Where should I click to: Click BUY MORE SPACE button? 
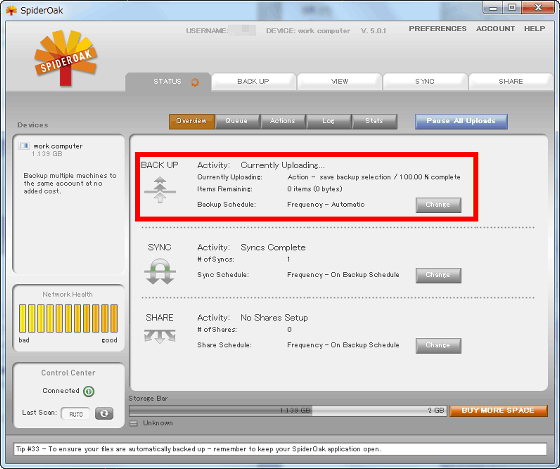tap(498, 411)
